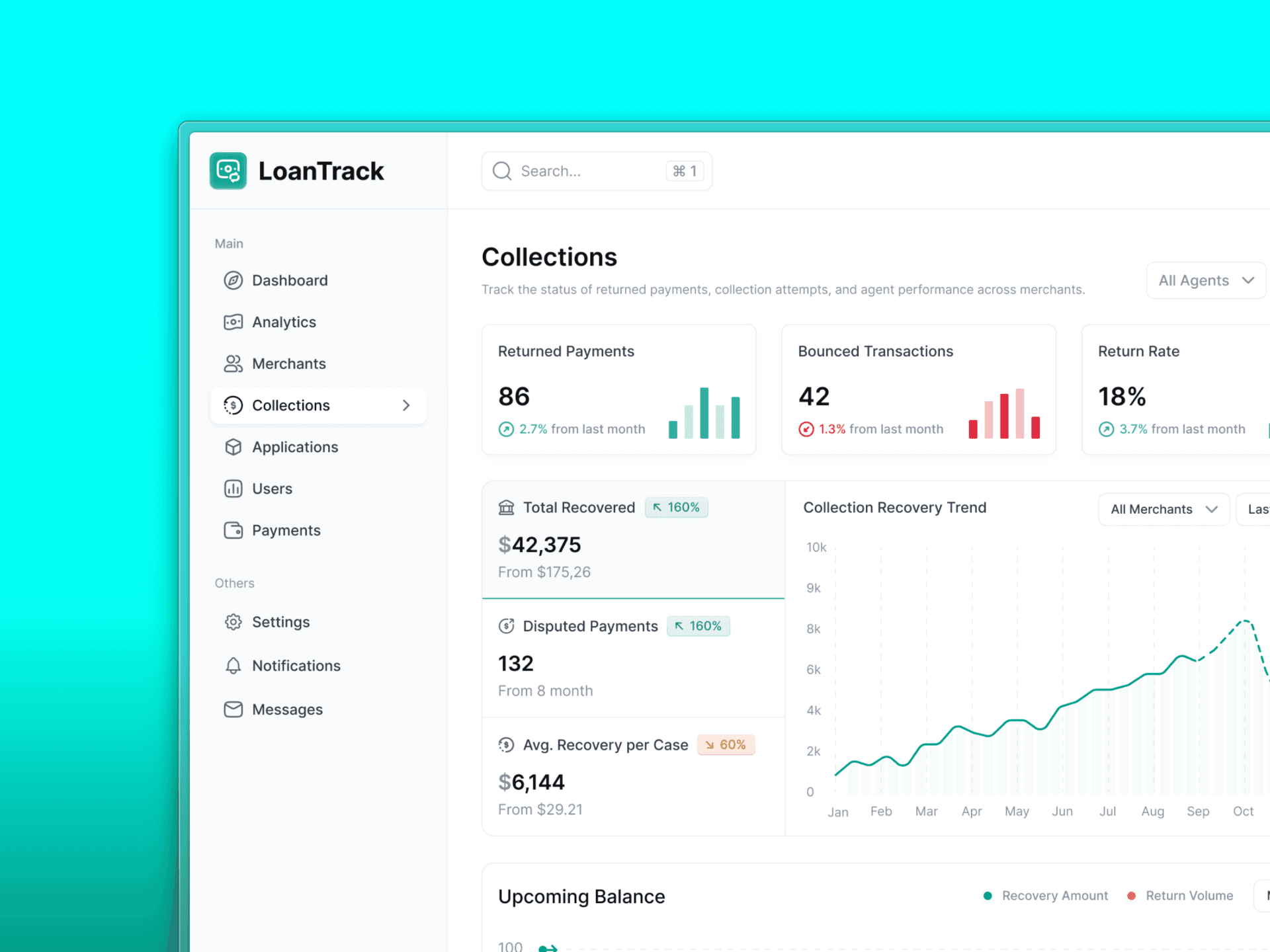Click the Settings gear icon
The image size is (1270, 952).
(x=233, y=622)
